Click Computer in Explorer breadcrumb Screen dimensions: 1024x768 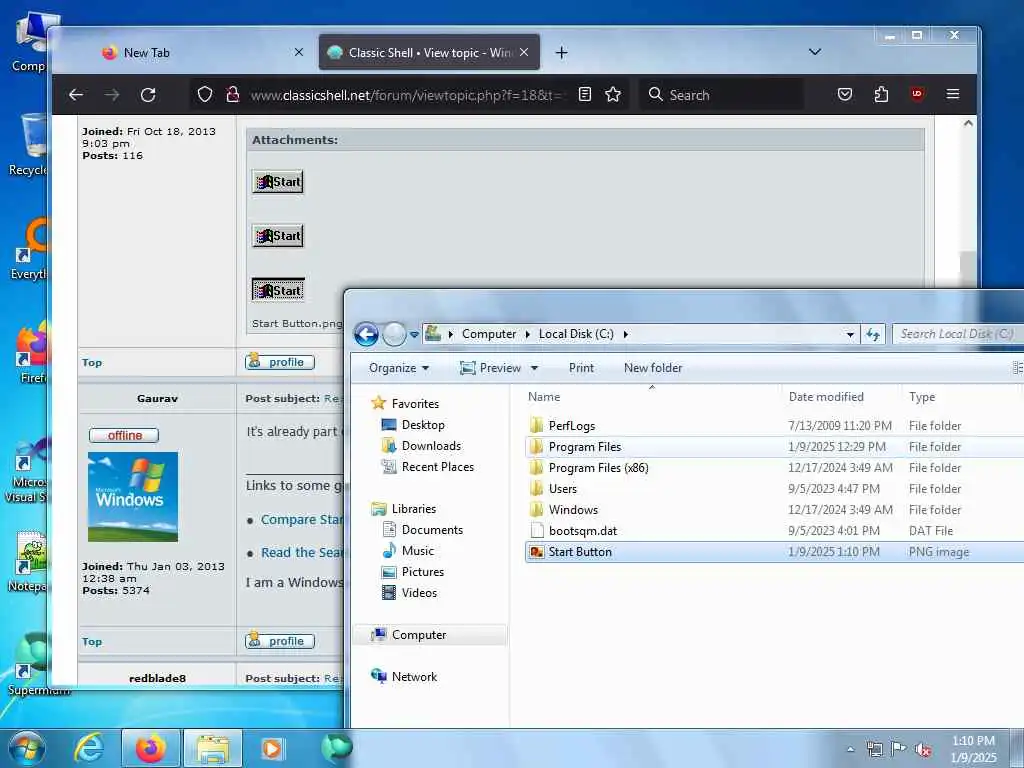489,334
